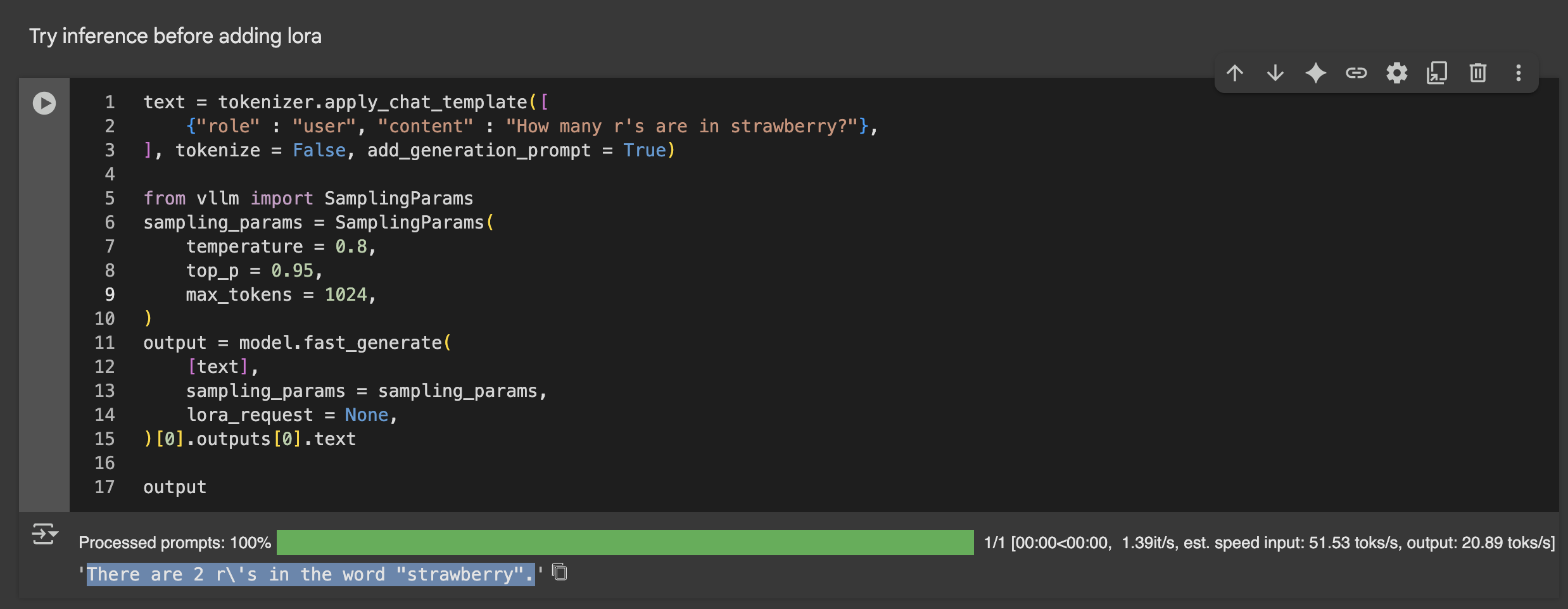Click the False value after tokenize
This screenshot has height=609, width=1568.
[319, 151]
